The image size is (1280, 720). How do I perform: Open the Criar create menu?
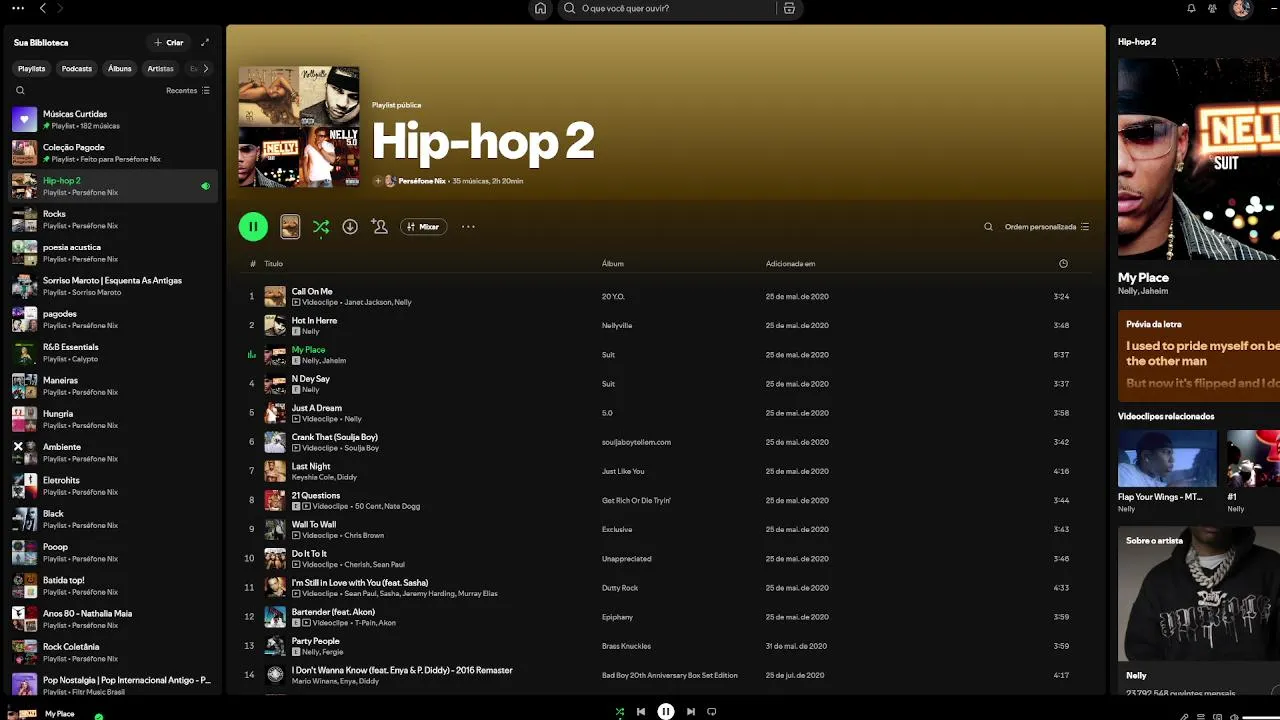click(168, 42)
